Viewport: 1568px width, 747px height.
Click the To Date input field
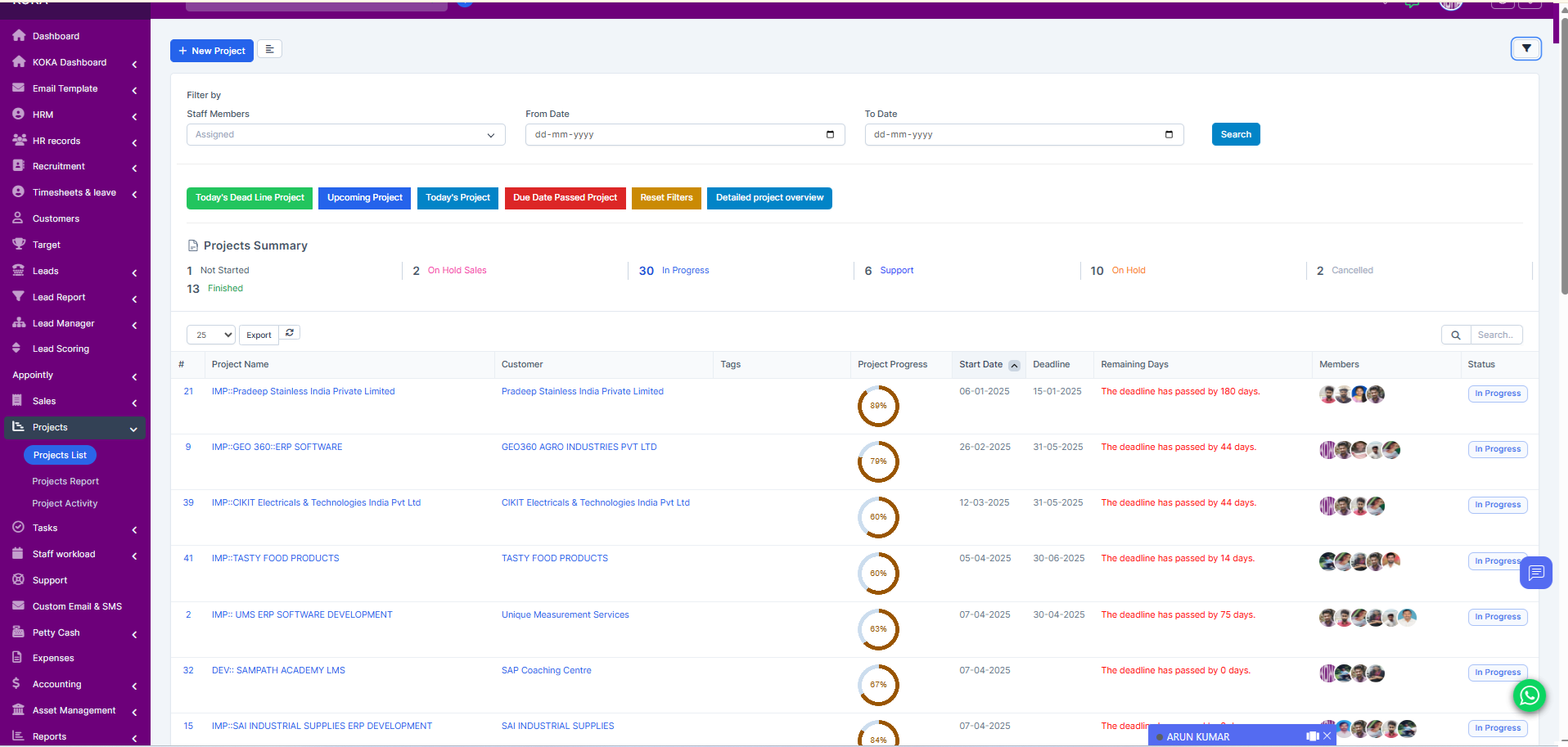(x=1015, y=135)
